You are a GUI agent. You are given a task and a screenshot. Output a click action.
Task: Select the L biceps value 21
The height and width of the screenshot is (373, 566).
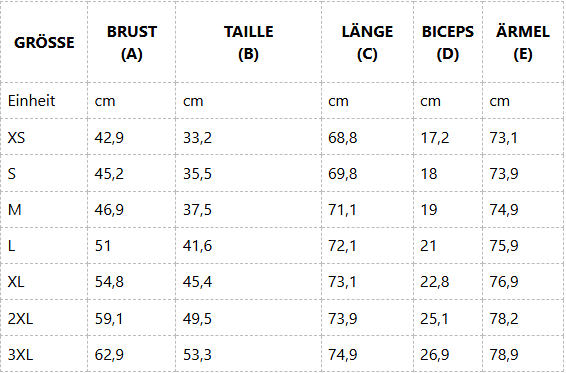(x=428, y=246)
